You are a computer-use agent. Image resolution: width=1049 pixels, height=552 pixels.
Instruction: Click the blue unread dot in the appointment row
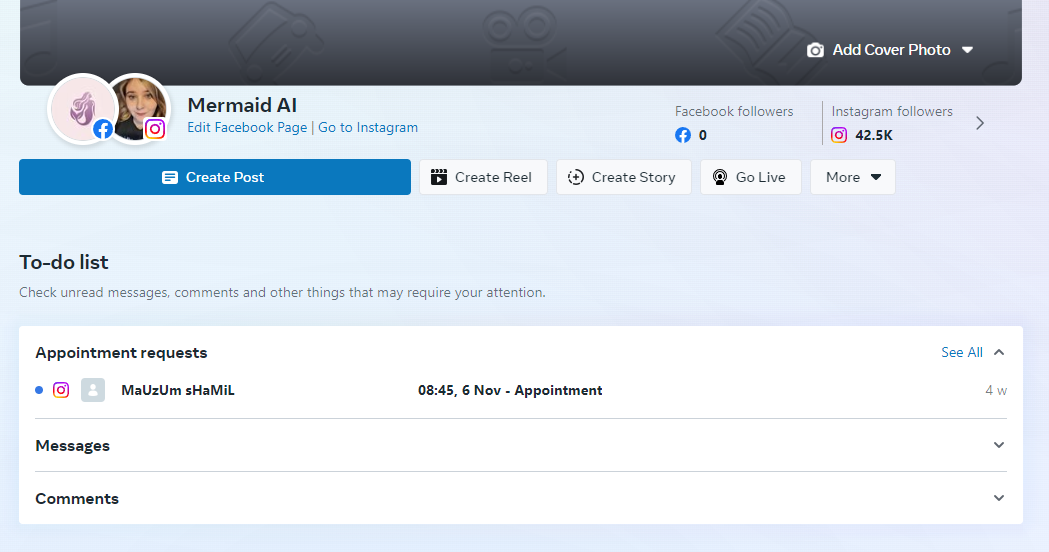pos(39,390)
